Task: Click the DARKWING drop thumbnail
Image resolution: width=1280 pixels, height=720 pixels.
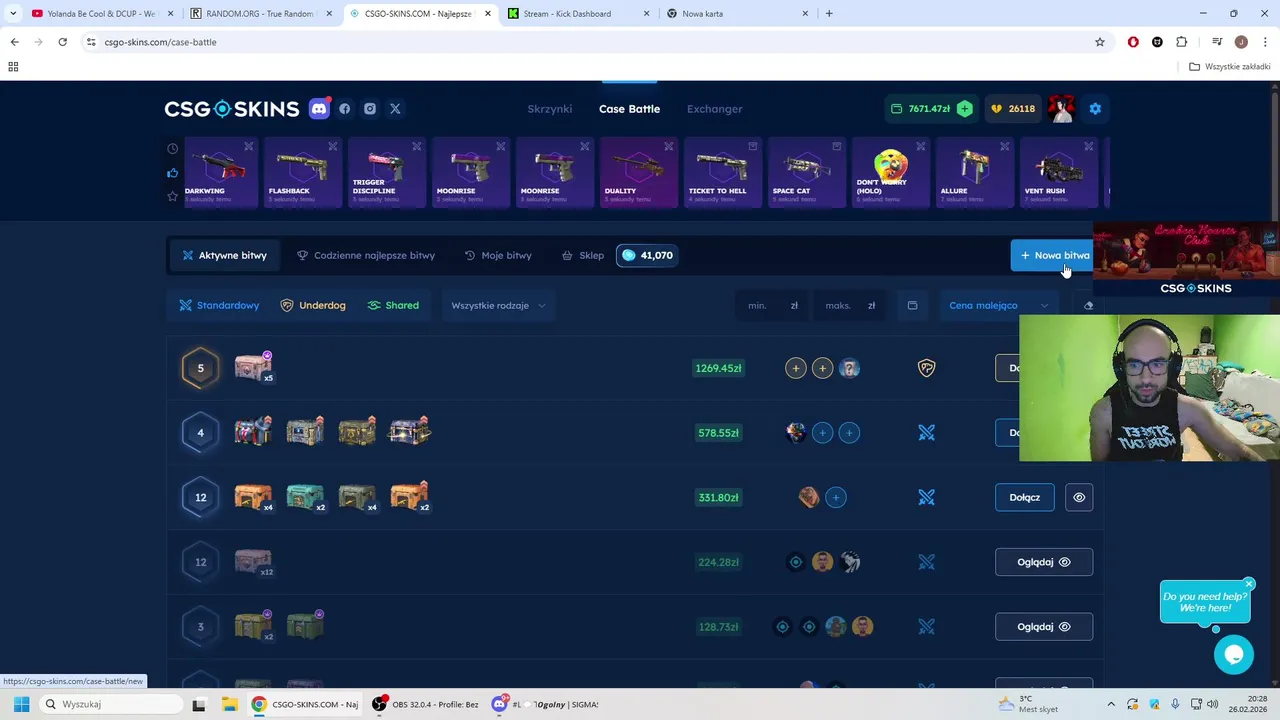Action: click(x=220, y=173)
